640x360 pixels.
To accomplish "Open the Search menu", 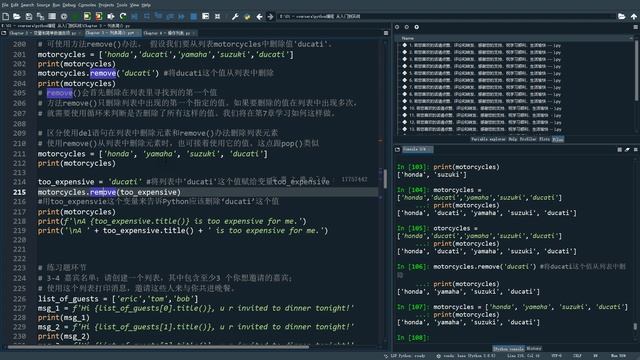I will (x=27, y=5).
